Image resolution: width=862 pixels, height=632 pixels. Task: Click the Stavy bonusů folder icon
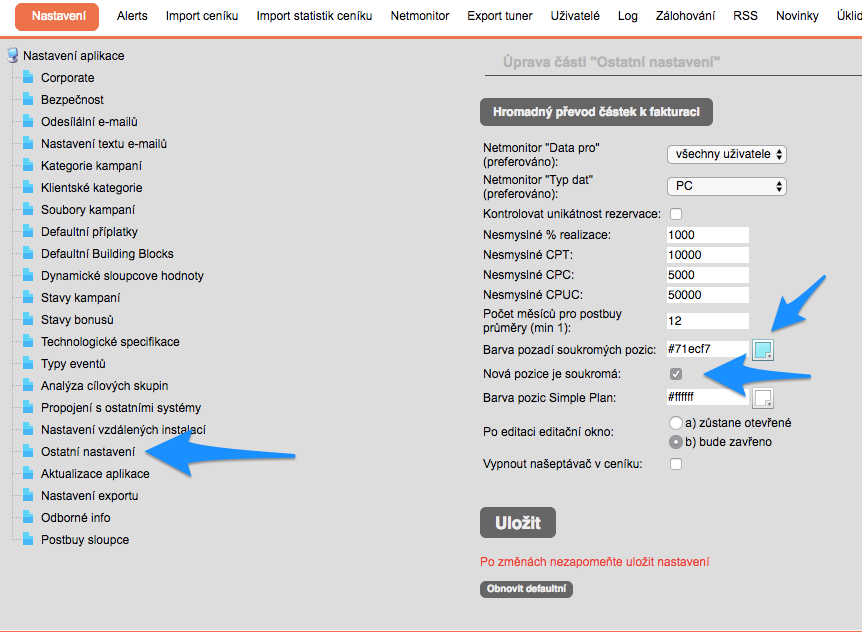tap(28, 320)
